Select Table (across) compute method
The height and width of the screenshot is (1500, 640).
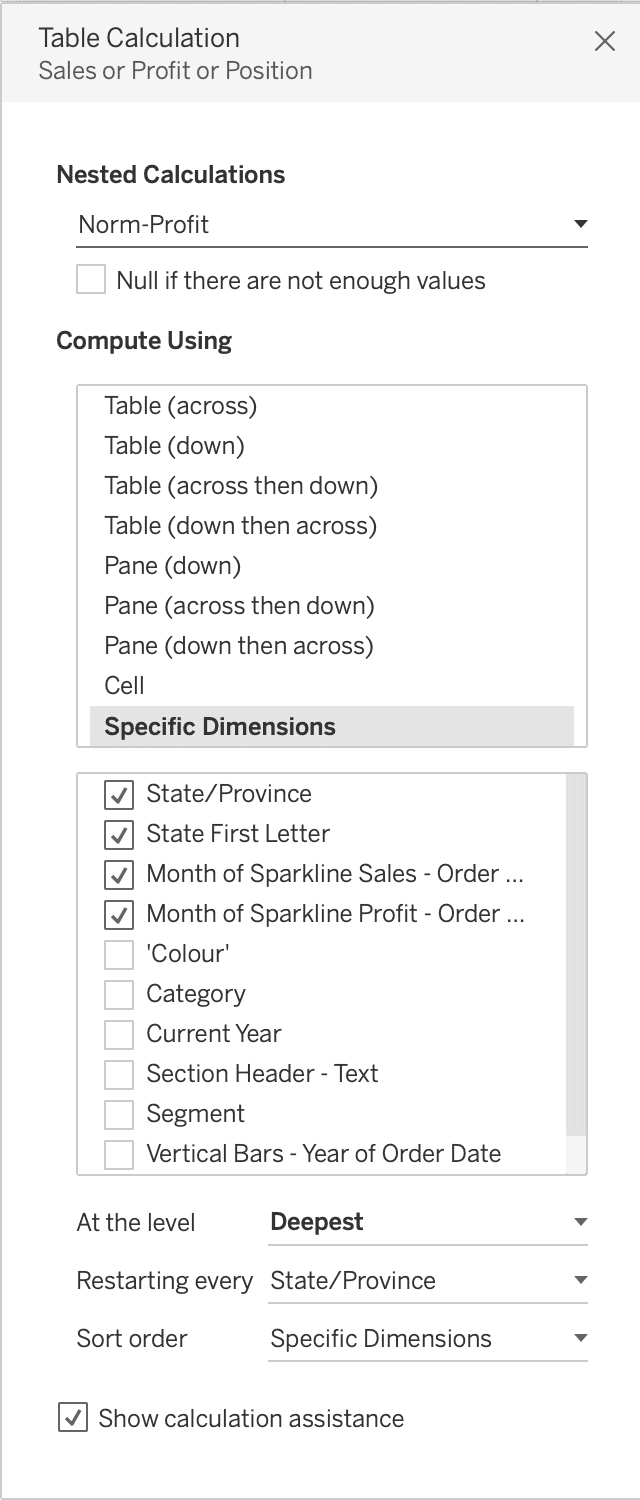pos(180,405)
